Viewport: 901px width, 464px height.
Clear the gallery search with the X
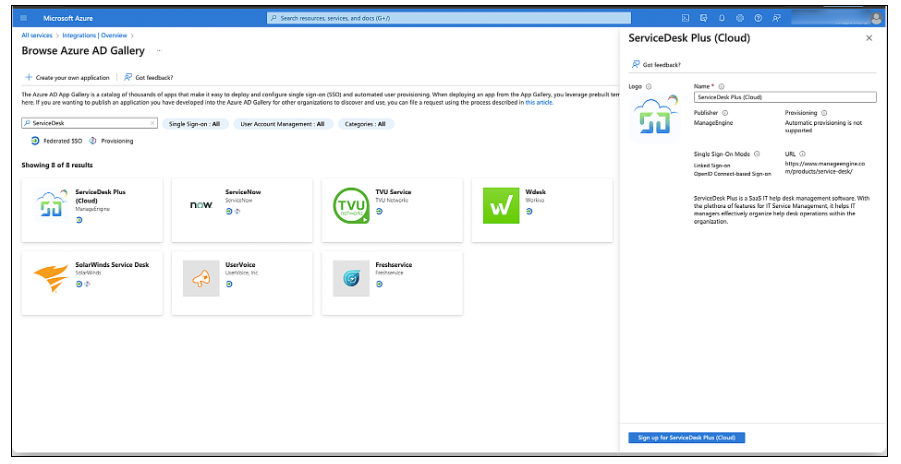[x=152, y=123]
